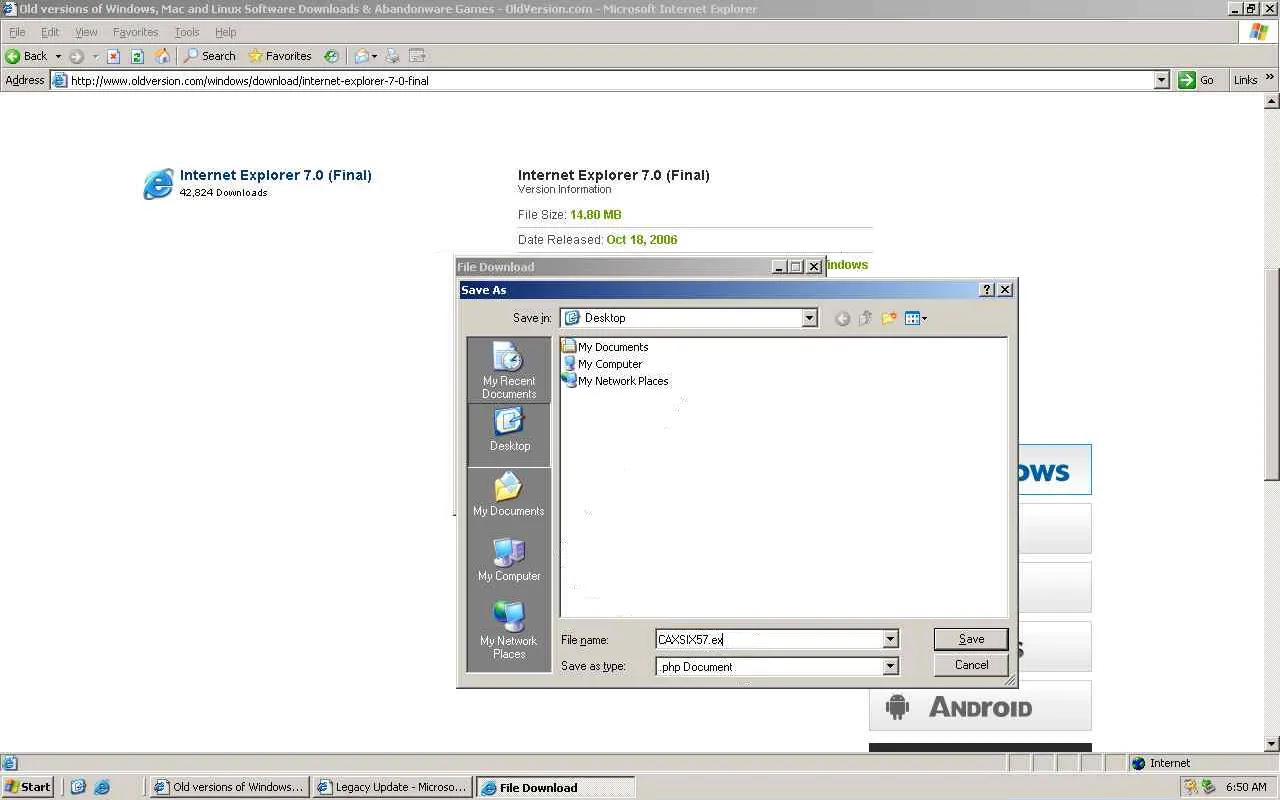Image resolution: width=1280 pixels, height=800 pixels.
Task: Open the View menu
Action: [x=86, y=32]
